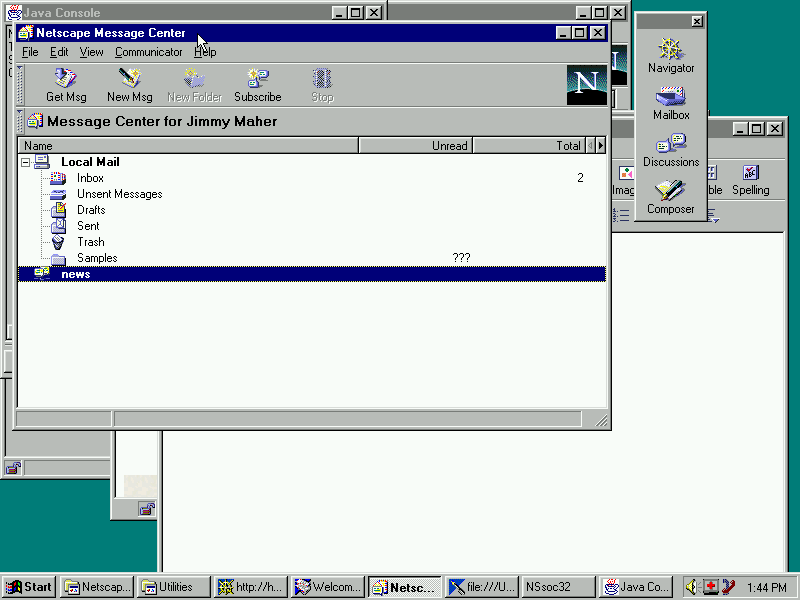Switch to the Utilities taskbar button
The height and width of the screenshot is (600, 800).
click(175, 587)
